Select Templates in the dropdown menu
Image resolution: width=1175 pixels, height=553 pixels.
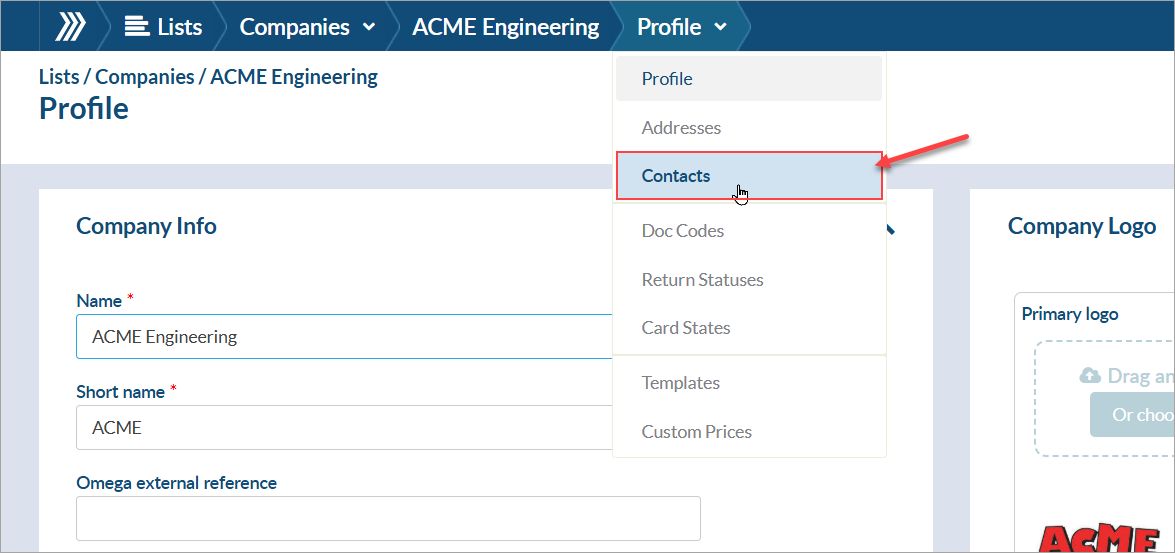681,383
